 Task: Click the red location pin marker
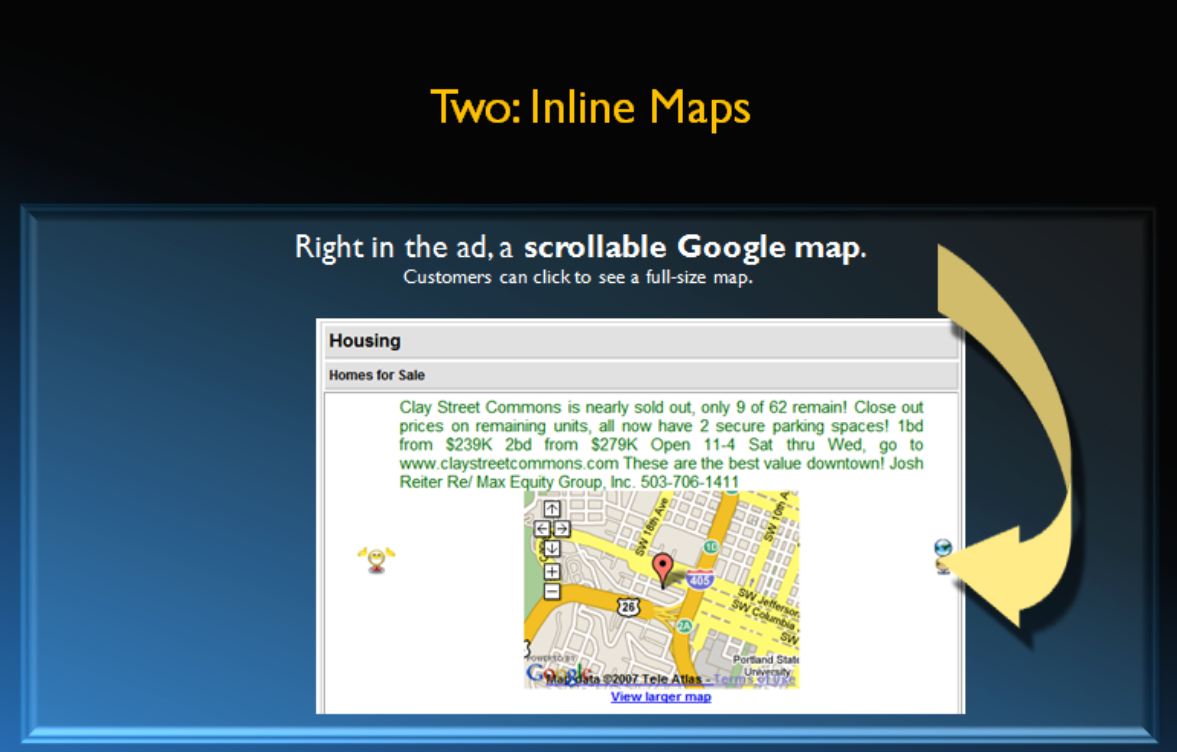tap(662, 569)
